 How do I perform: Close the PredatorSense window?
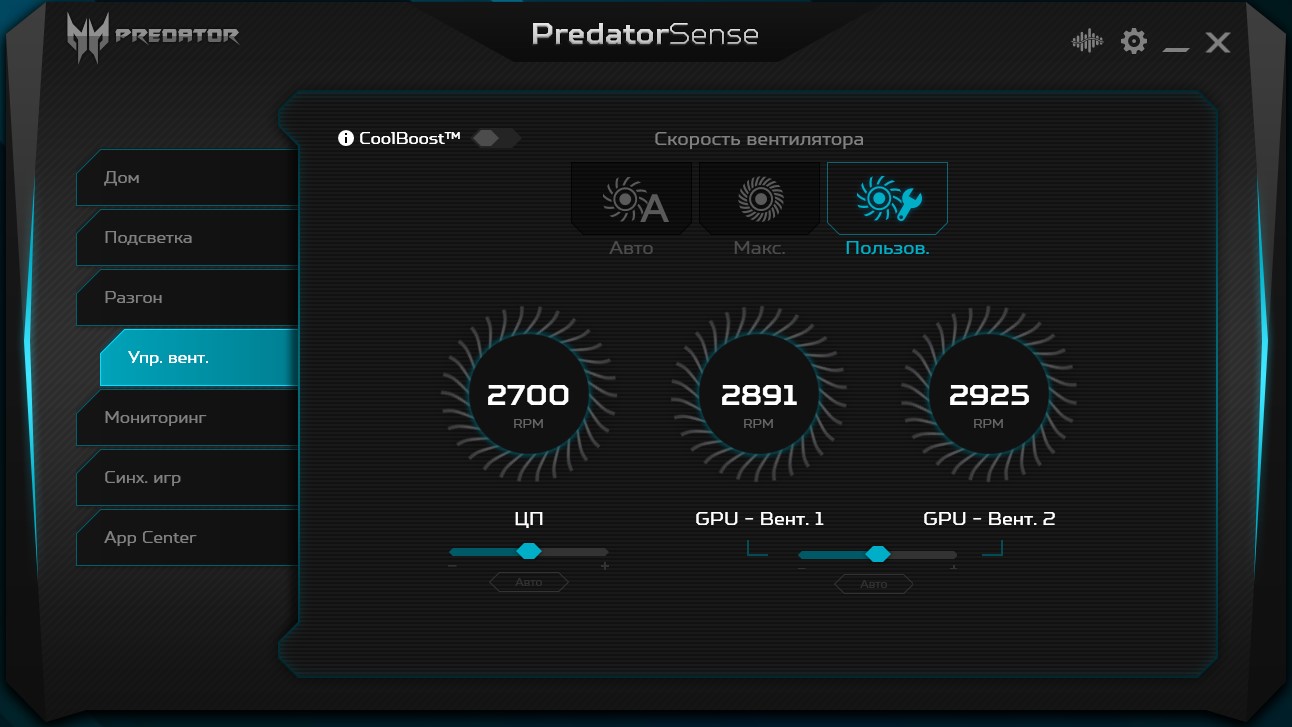click(1217, 42)
